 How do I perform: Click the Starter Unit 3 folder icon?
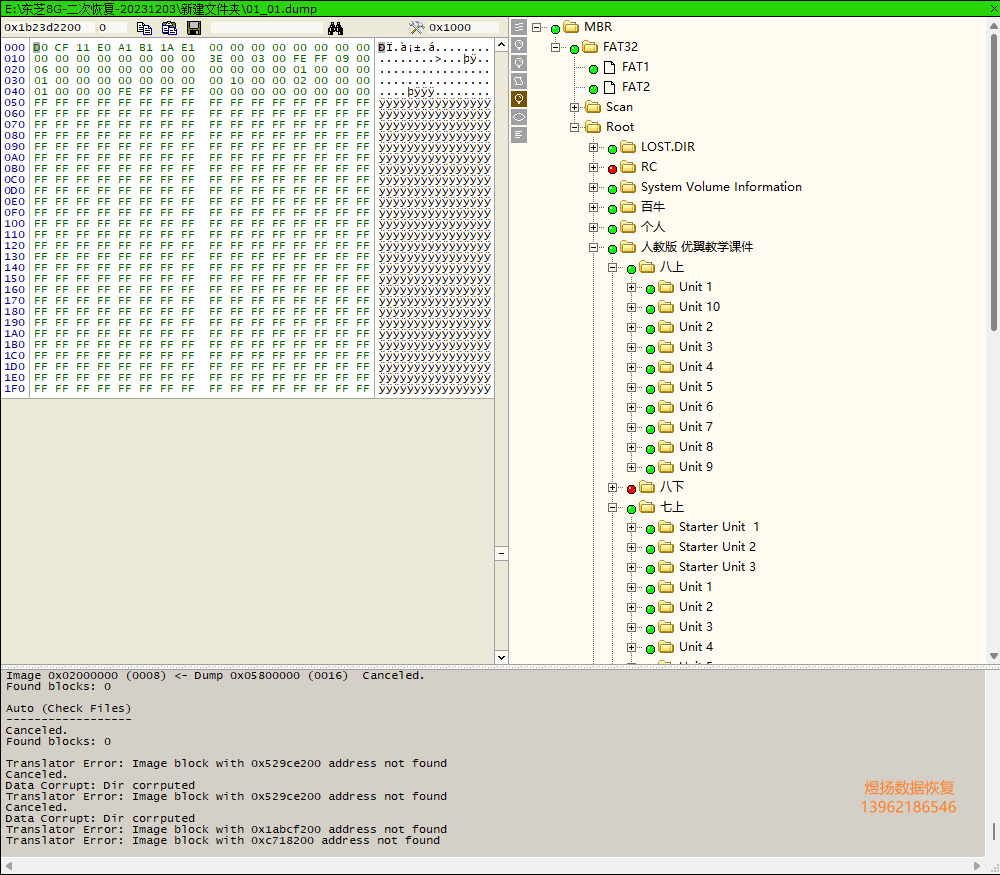pos(666,567)
